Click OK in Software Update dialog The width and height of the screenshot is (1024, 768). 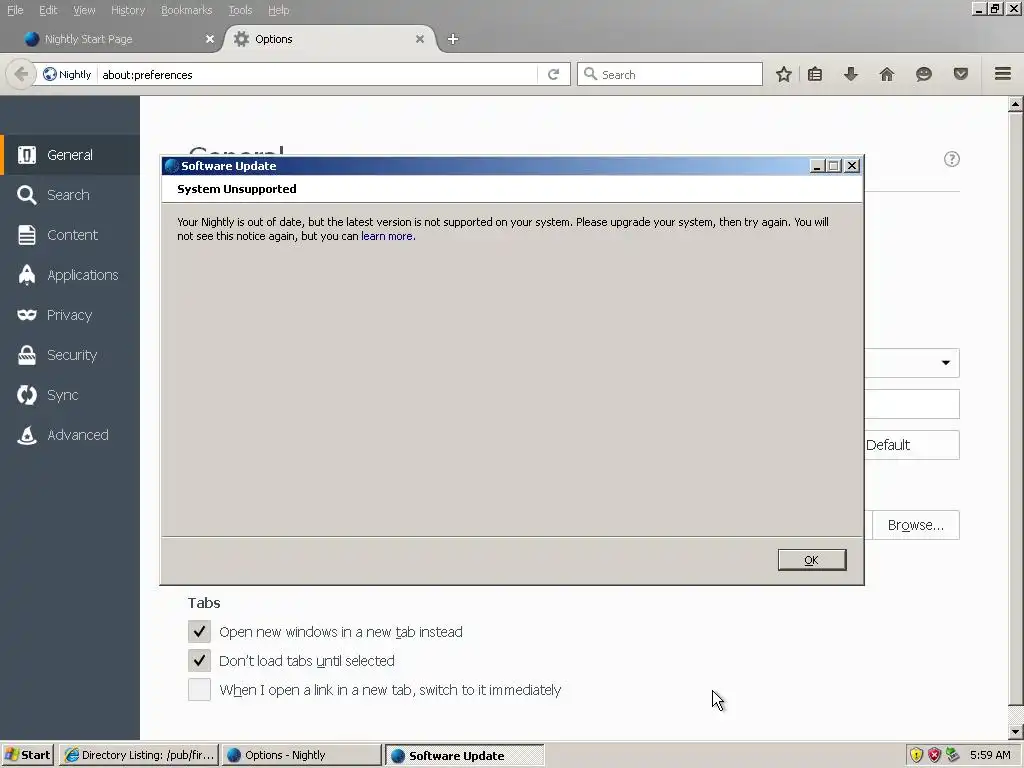(x=812, y=560)
